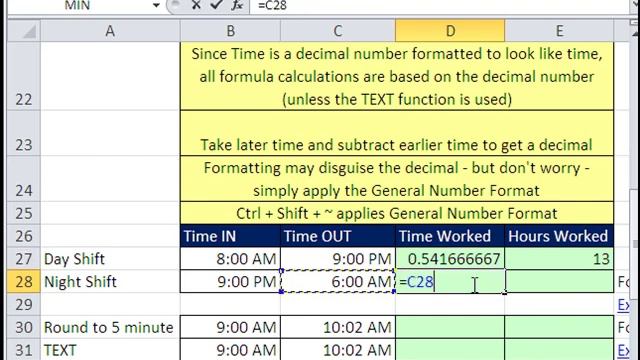640x360 pixels.
Task: Select Night Shift Time IN '9:00 PM'
Action: tap(230, 281)
